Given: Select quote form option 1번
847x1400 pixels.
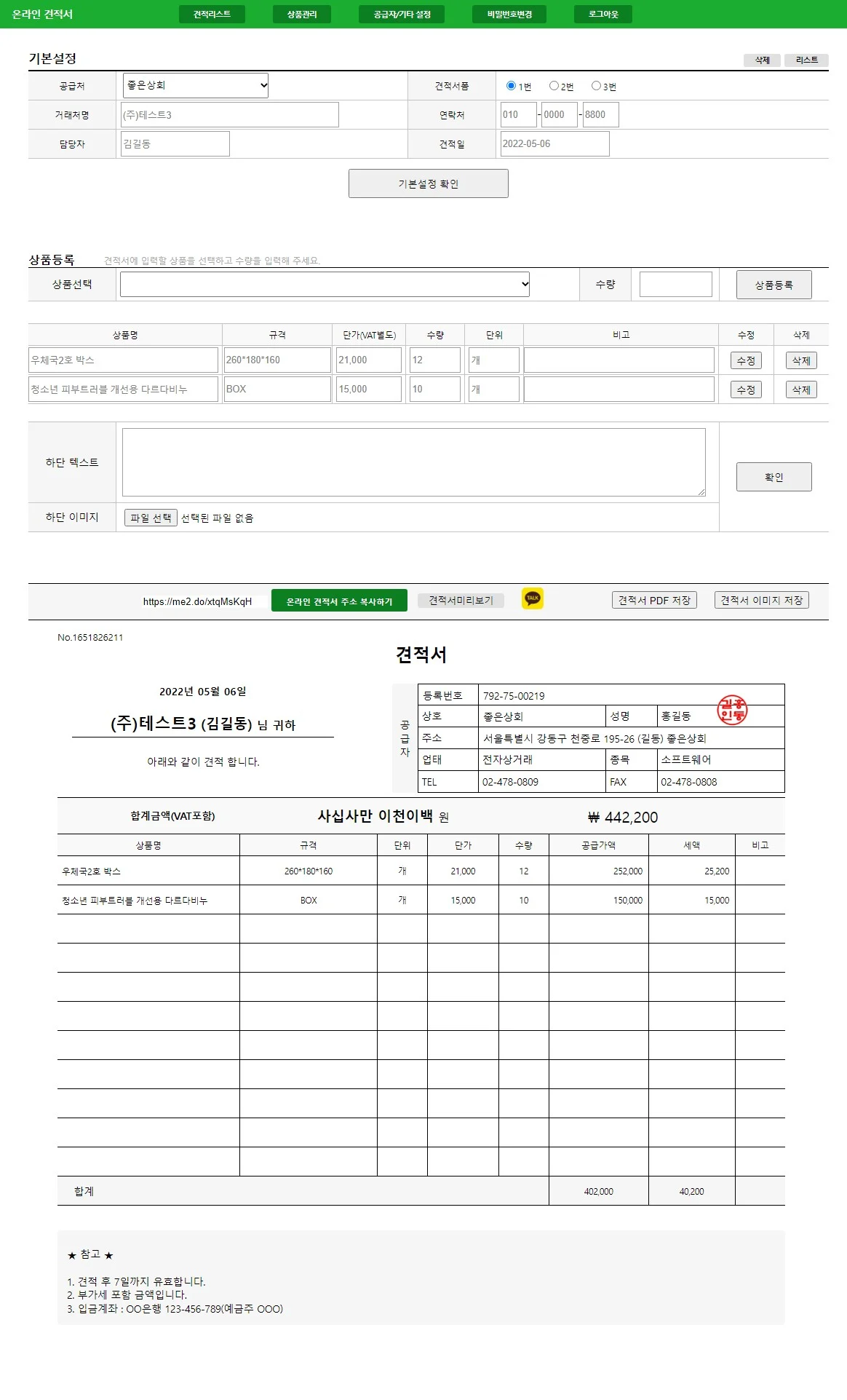Looking at the screenshot, I should pyautogui.click(x=511, y=86).
